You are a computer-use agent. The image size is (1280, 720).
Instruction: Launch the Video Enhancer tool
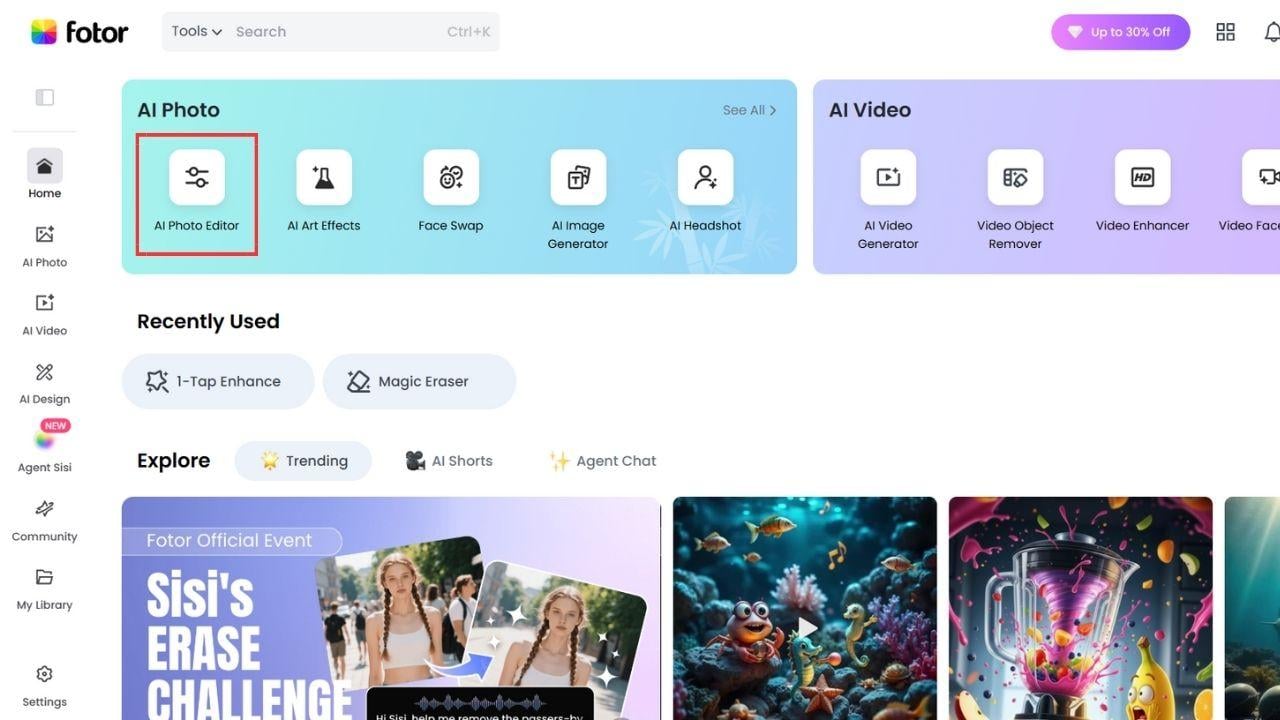(x=1142, y=193)
